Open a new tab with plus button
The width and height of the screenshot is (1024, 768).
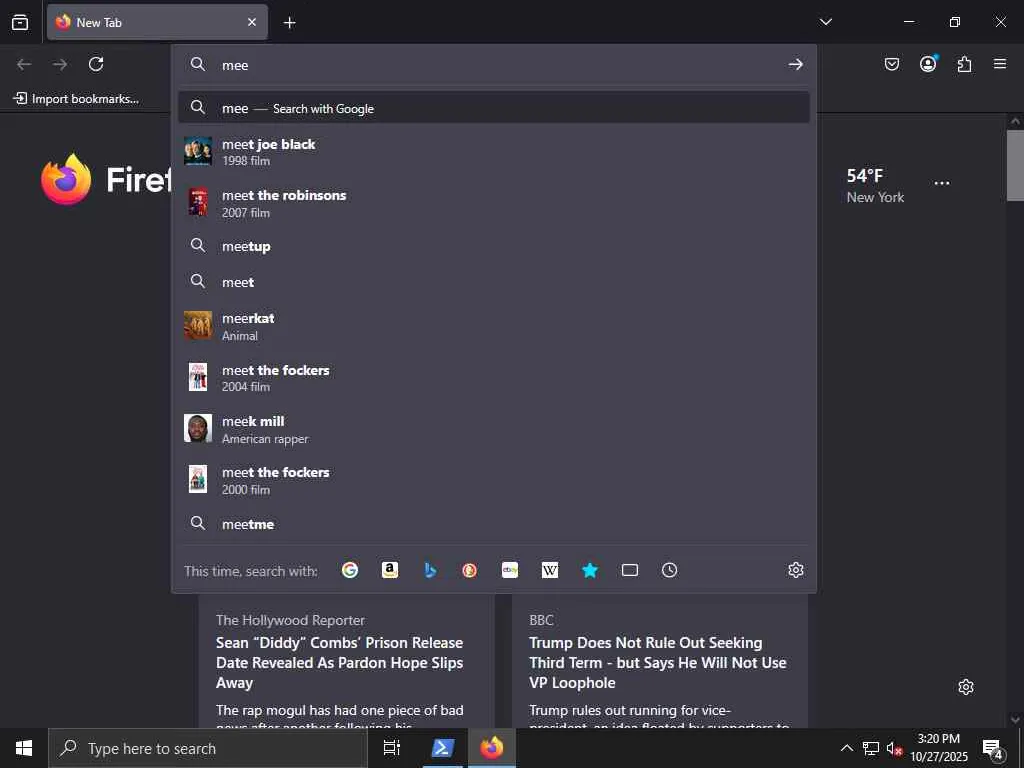[x=289, y=23]
